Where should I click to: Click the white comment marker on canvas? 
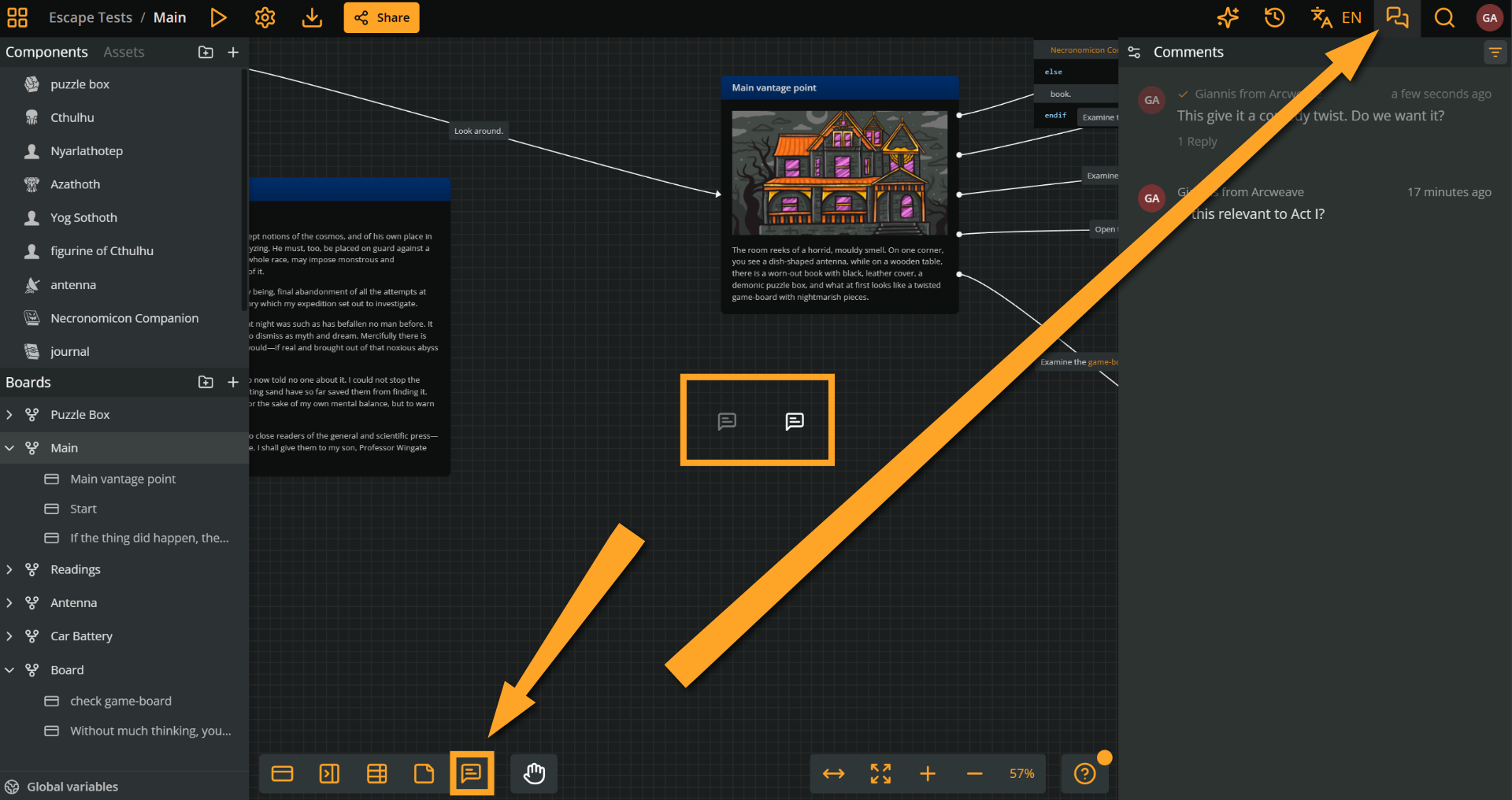click(795, 421)
